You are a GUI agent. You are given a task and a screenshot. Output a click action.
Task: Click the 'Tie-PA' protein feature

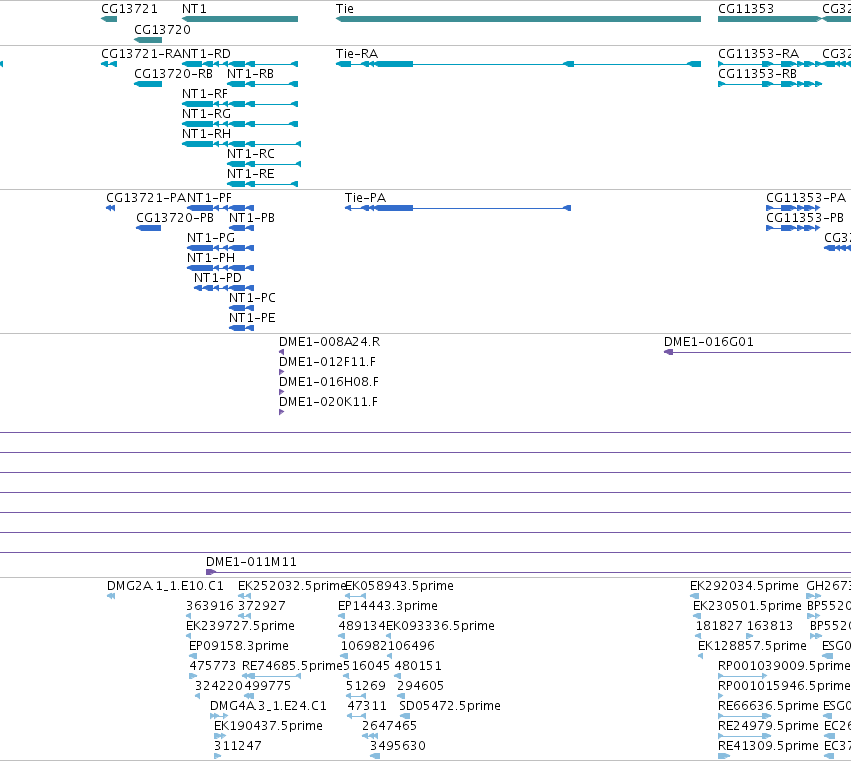click(458, 208)
